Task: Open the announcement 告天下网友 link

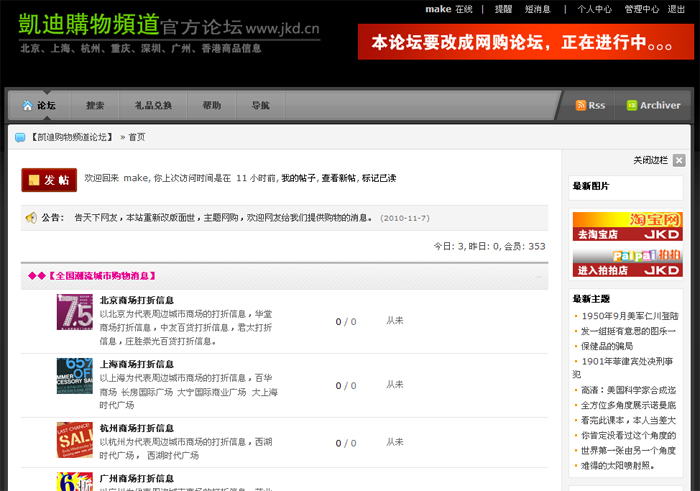Action: pyautogui.click(x=224, y=218)
